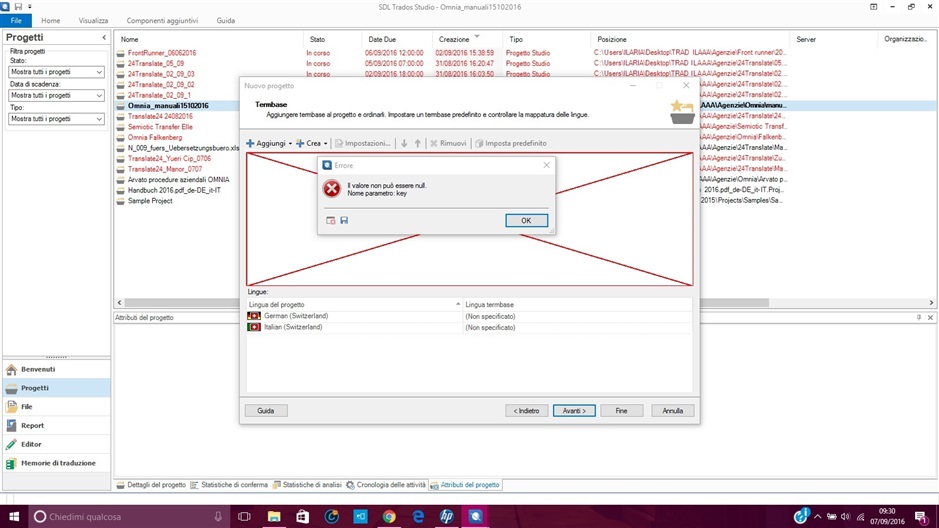Open the Progetti view in sidebar
This screenshot has width=939, height=528.
click(x=56, y=388)
